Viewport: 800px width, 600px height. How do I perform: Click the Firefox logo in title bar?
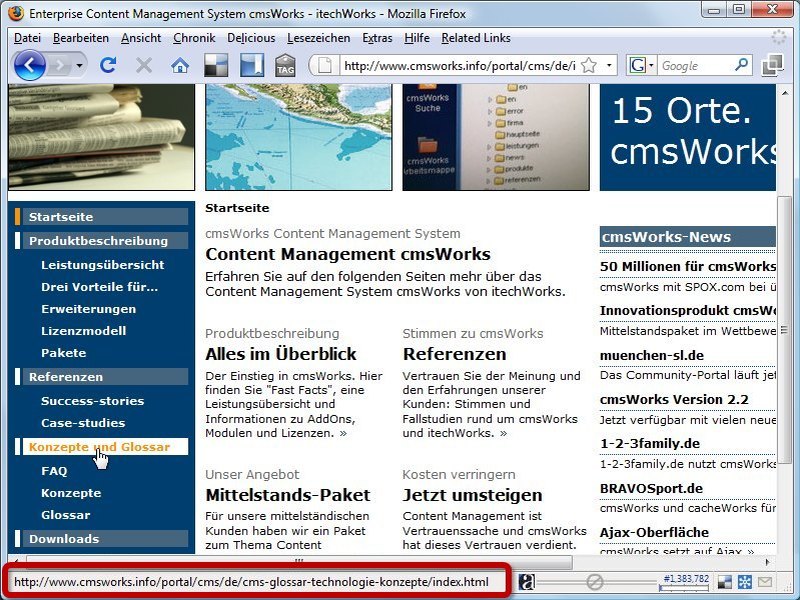click(x=16, y=13)
